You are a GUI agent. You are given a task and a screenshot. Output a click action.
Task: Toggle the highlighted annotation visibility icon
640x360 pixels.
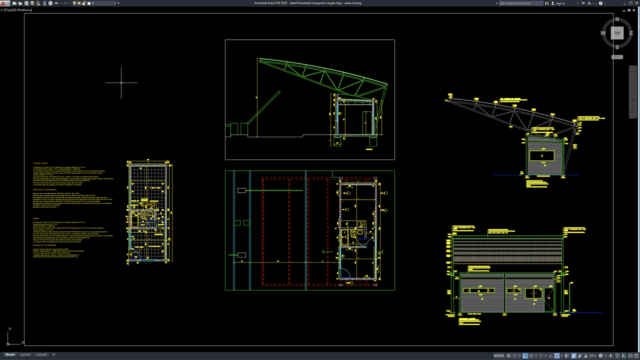click(x=573, y=356)
